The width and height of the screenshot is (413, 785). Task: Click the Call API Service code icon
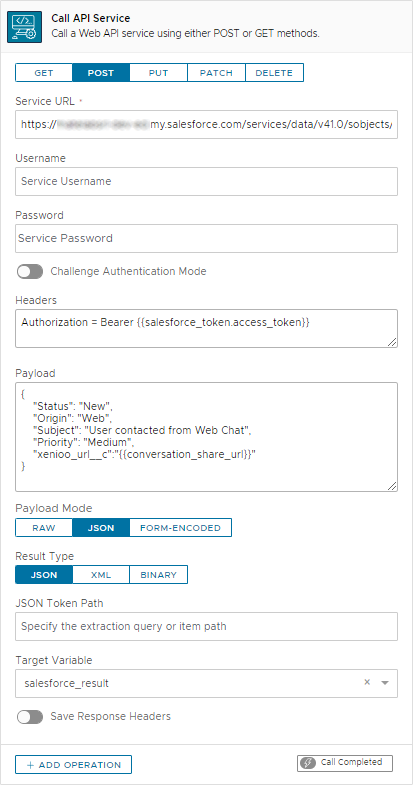pos(25,28)
